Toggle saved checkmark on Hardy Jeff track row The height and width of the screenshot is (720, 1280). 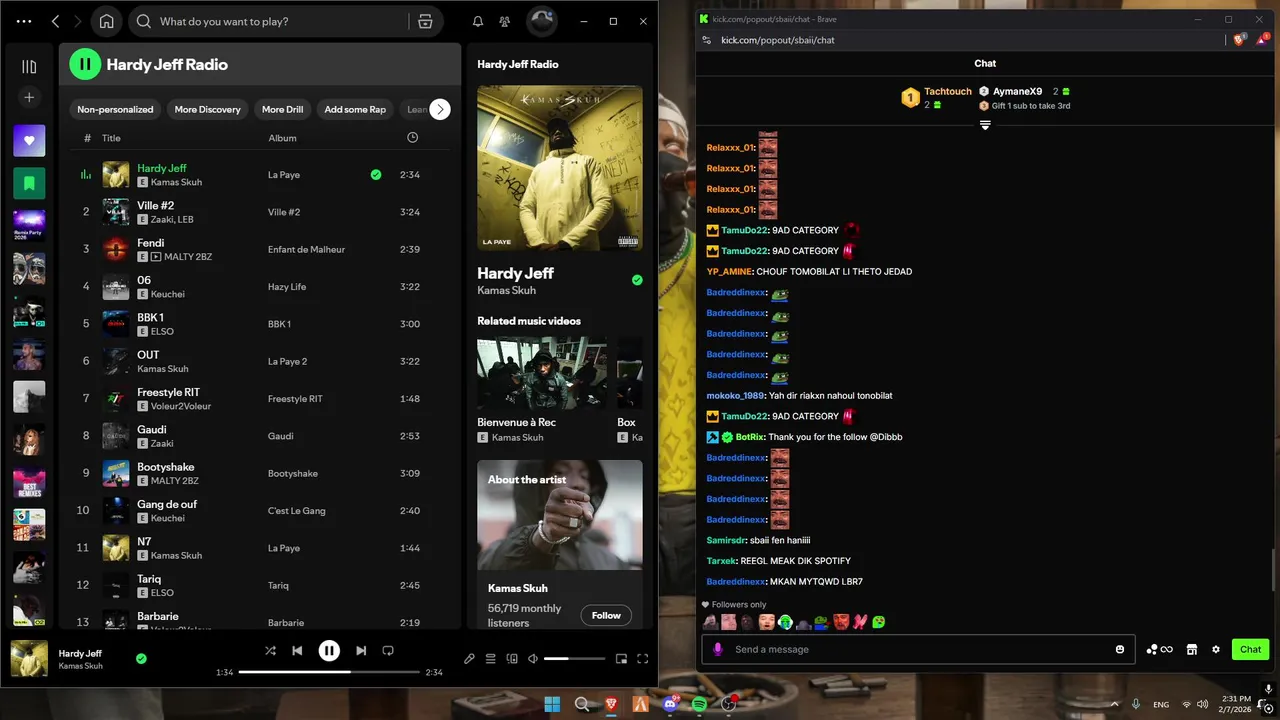[376, 174]
